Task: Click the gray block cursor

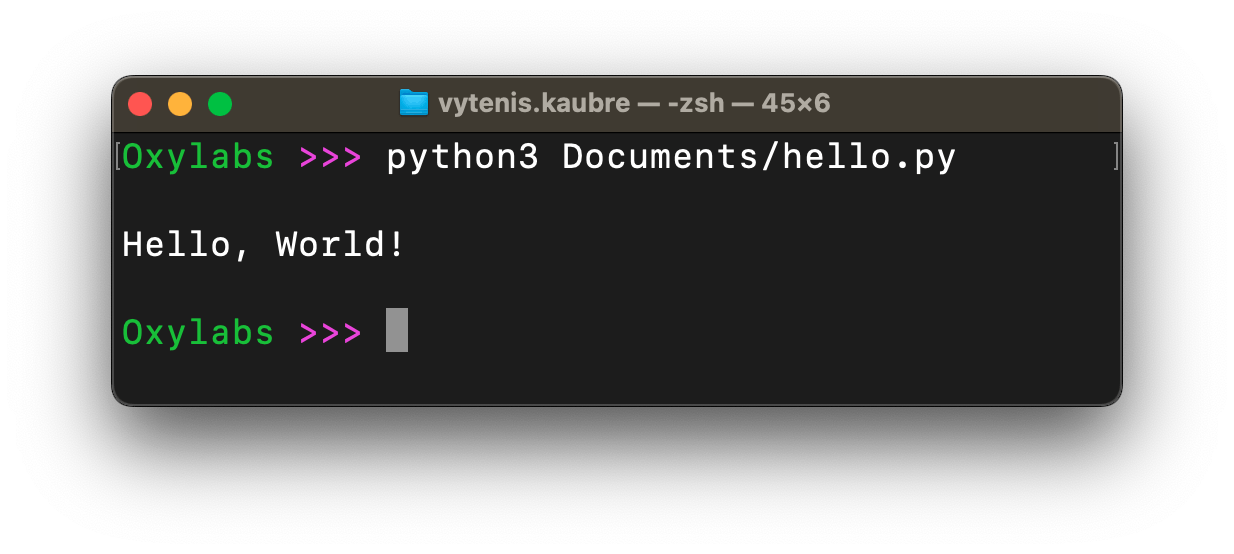Action: tap(397, 330)
